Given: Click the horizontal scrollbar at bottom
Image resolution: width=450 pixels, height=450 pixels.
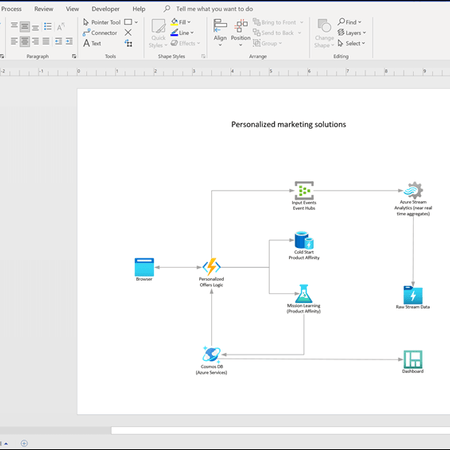Looking at the screenshot, I should [x=280, y=430].
